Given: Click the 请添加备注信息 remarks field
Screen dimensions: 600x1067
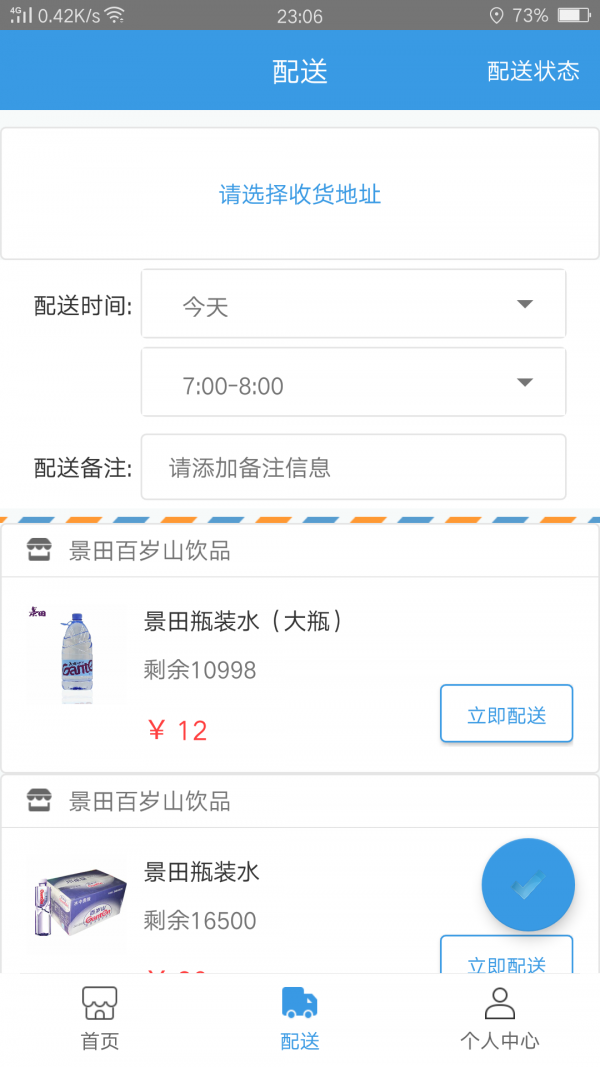Looking at the screenshot, I should (x=352, y=466).
